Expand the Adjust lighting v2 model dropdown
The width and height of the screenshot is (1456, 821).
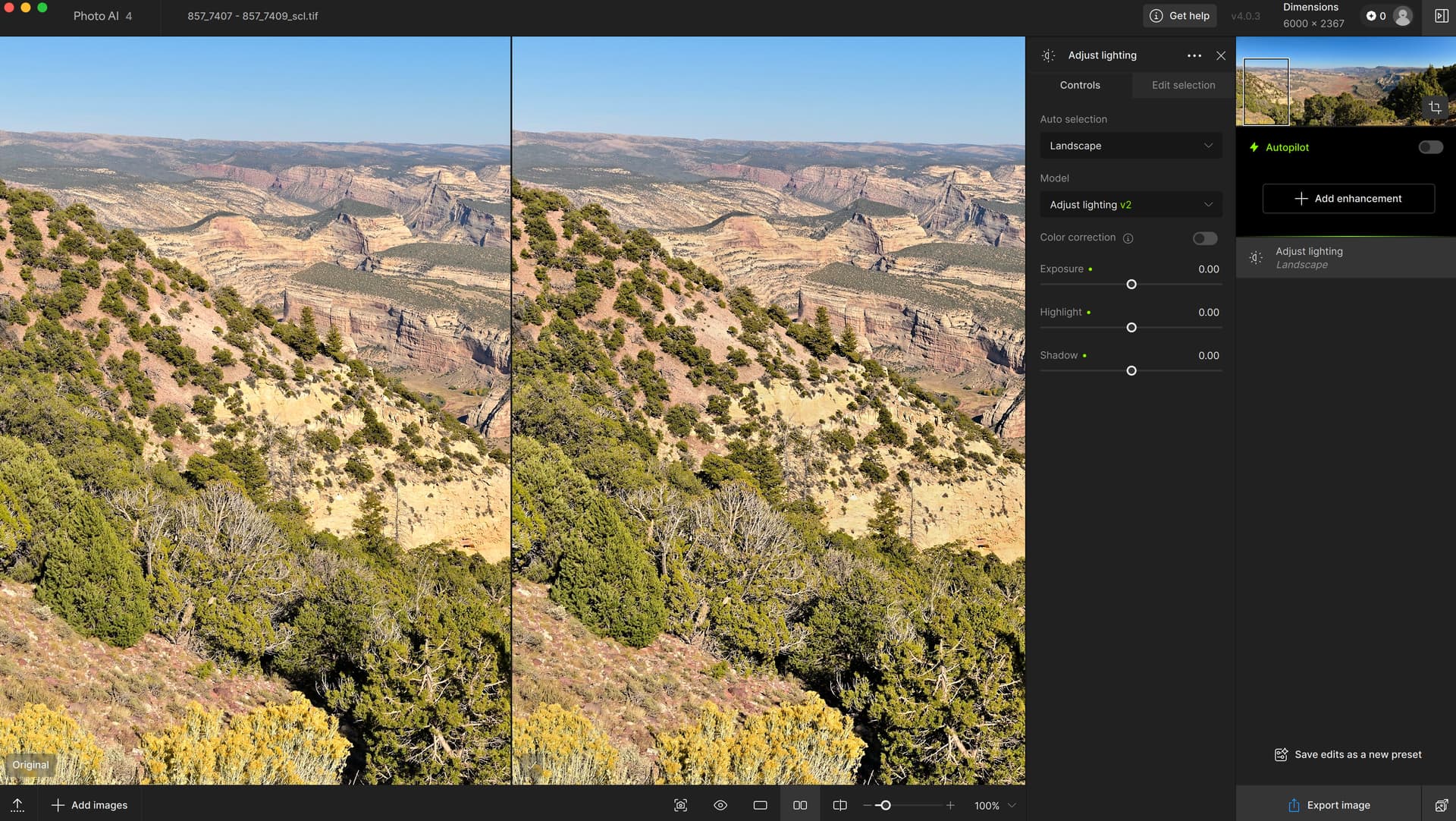[1130, 205]
